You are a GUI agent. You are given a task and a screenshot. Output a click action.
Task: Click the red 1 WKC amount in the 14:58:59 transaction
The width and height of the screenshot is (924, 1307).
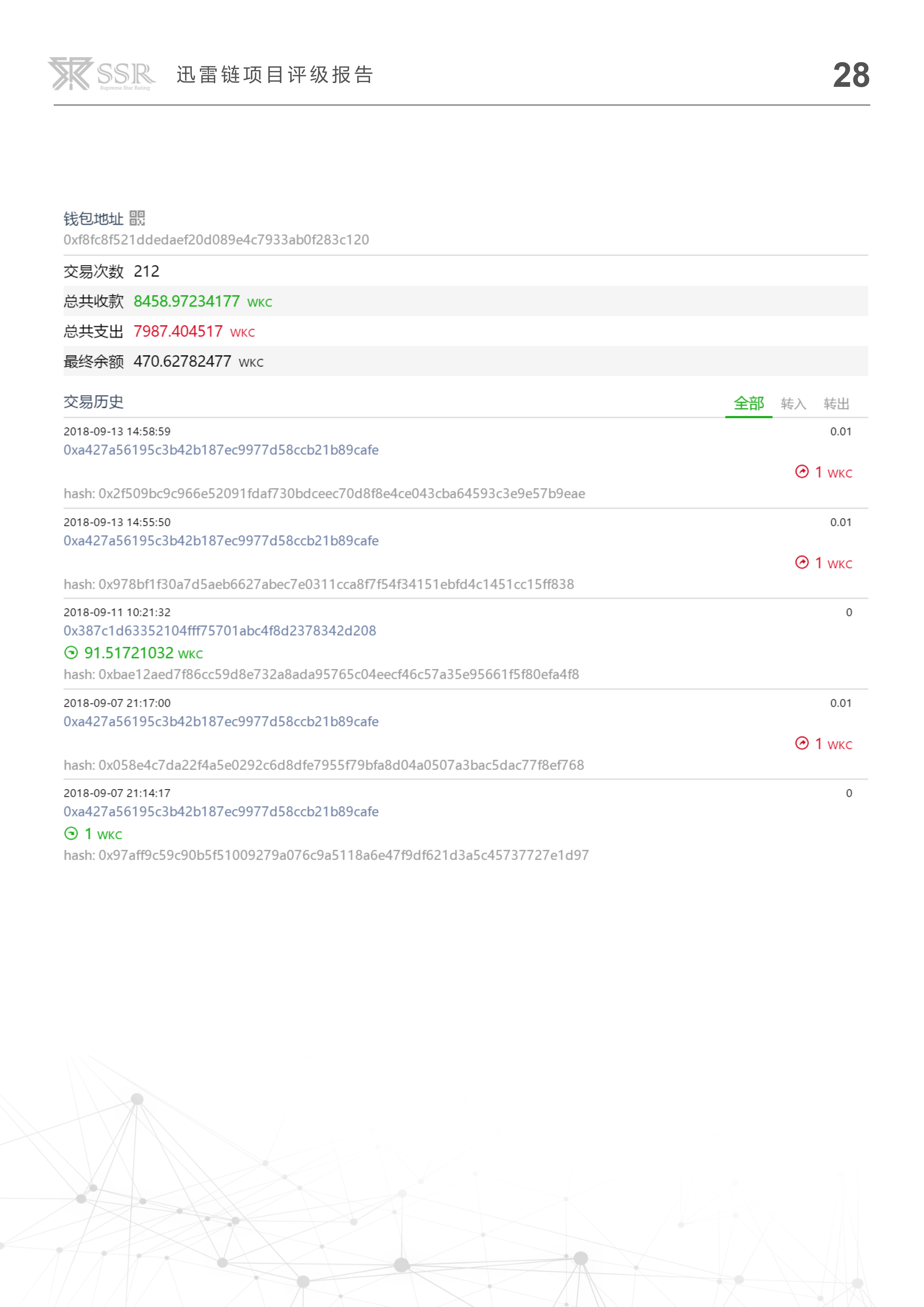point(833,473)
